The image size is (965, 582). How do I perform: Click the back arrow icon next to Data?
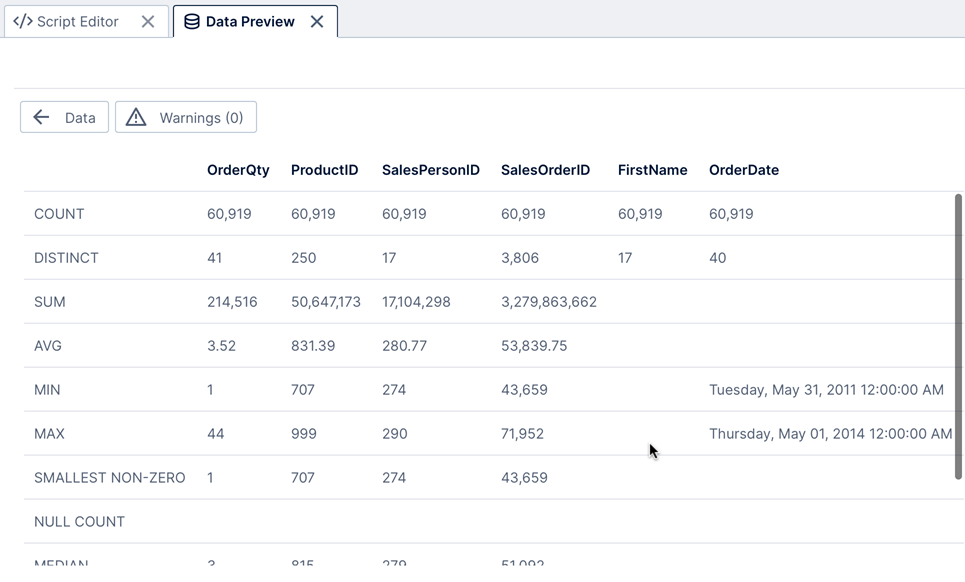[41, 116]
